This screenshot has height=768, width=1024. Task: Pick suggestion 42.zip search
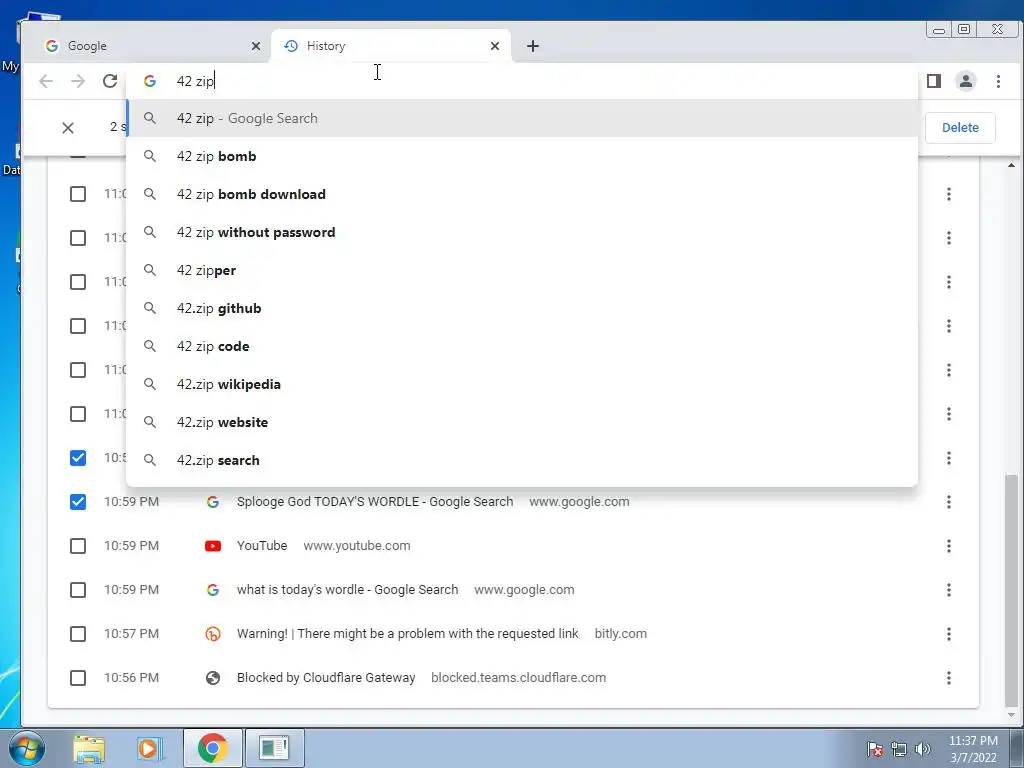coord(522,460)
